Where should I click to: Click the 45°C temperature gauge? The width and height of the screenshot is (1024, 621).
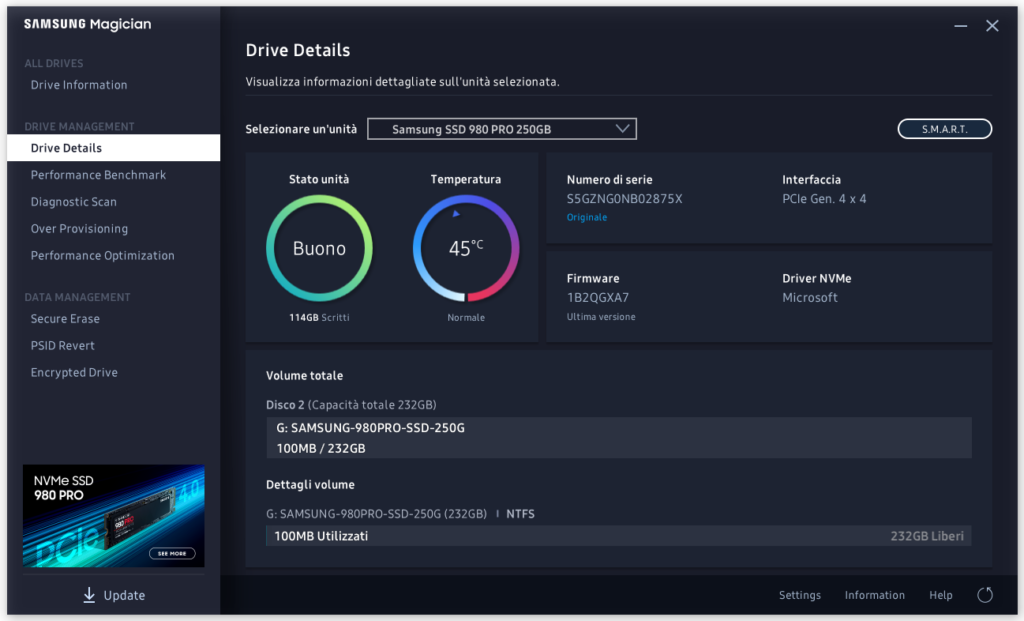point(466,248)
